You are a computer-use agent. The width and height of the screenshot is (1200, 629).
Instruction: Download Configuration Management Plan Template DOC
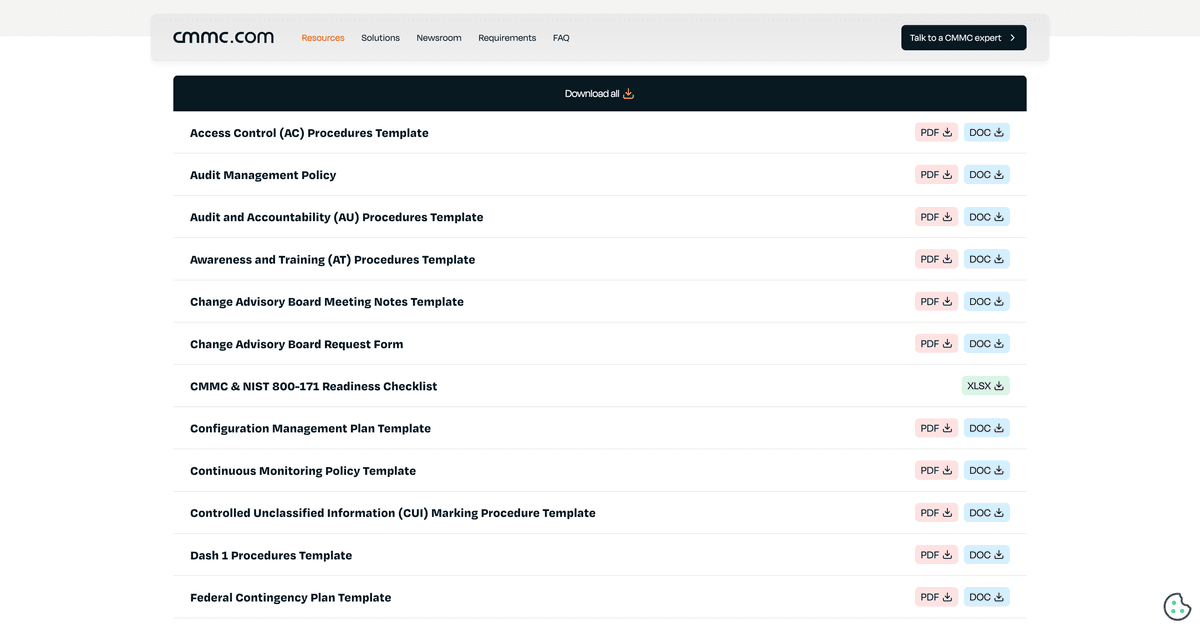(x=986, y=428)
